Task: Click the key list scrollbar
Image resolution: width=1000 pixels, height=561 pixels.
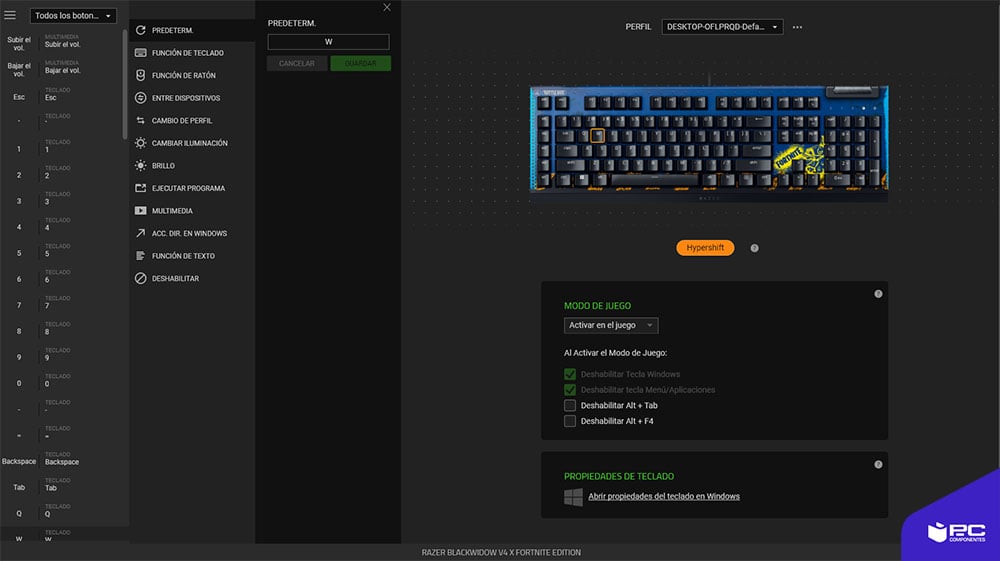Action: point(124,83)
